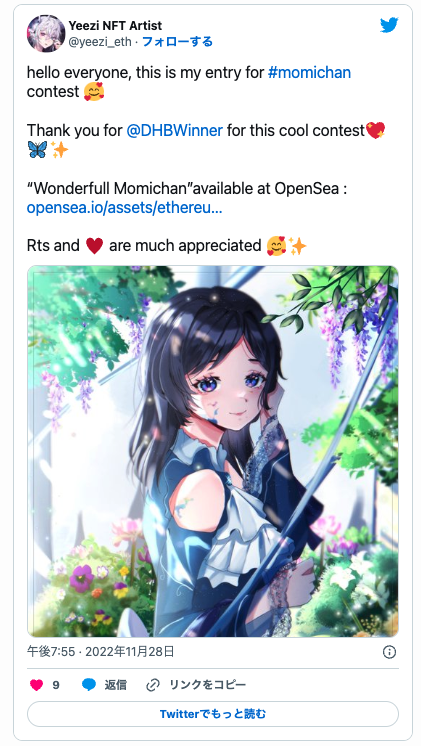This screenshot has width=421, height=746.
Task: Open the opensea.io asset link
Action: click(124, 207)
